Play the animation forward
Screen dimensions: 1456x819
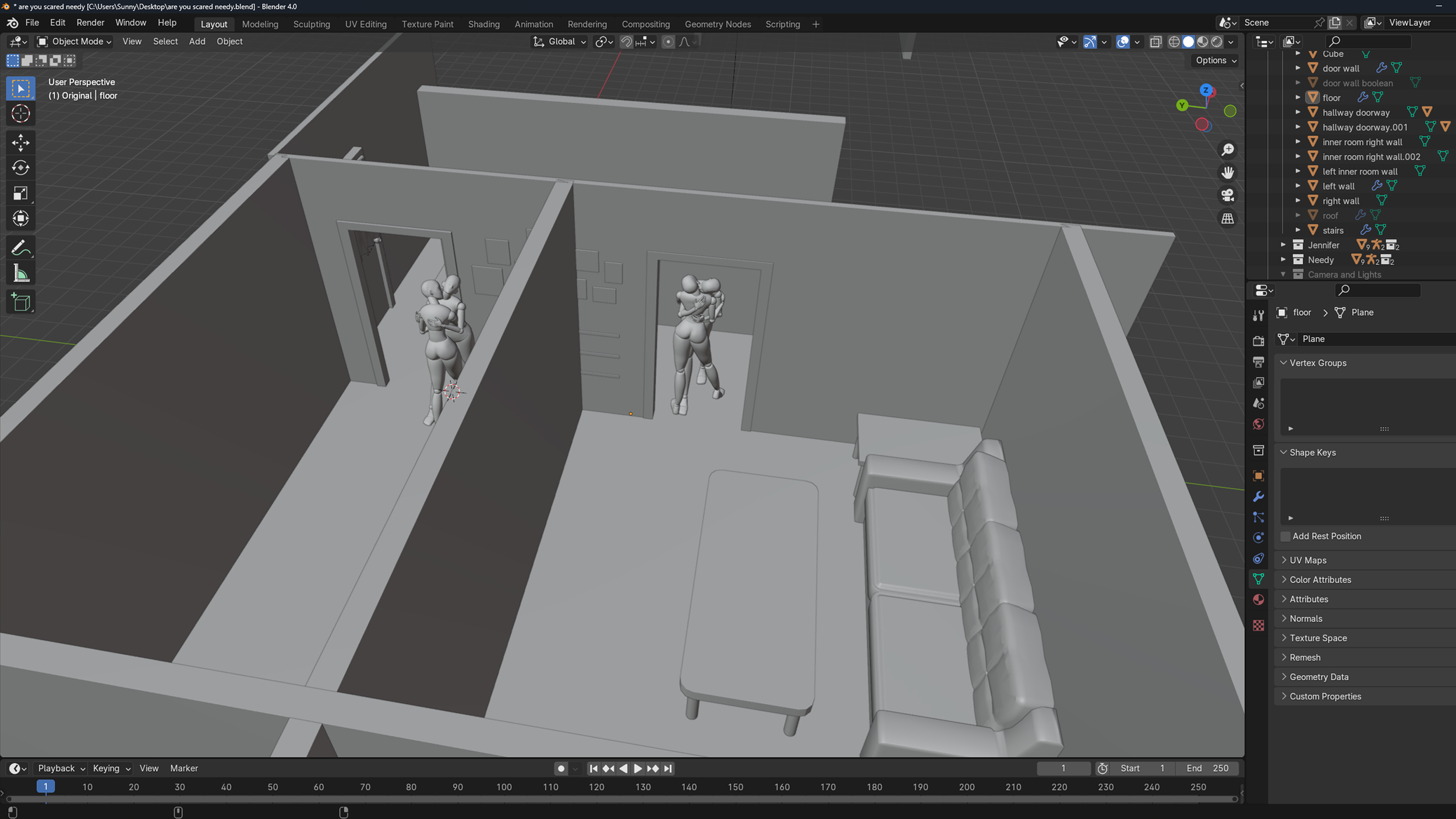tap(638, 768)
